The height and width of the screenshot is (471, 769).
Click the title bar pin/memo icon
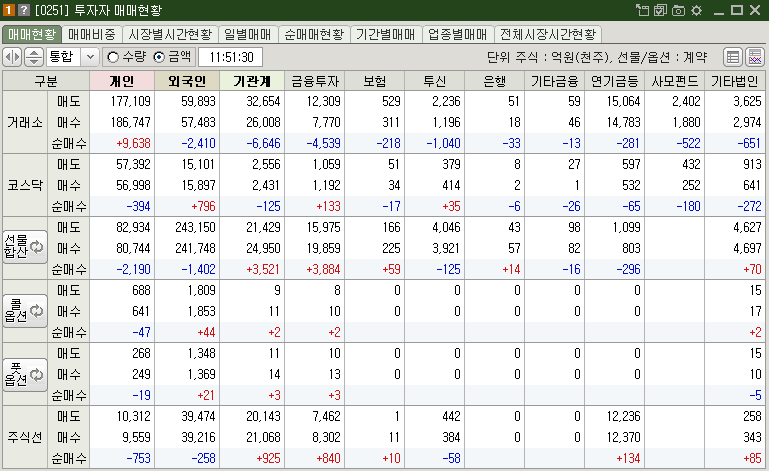click(x=642, y=10)
